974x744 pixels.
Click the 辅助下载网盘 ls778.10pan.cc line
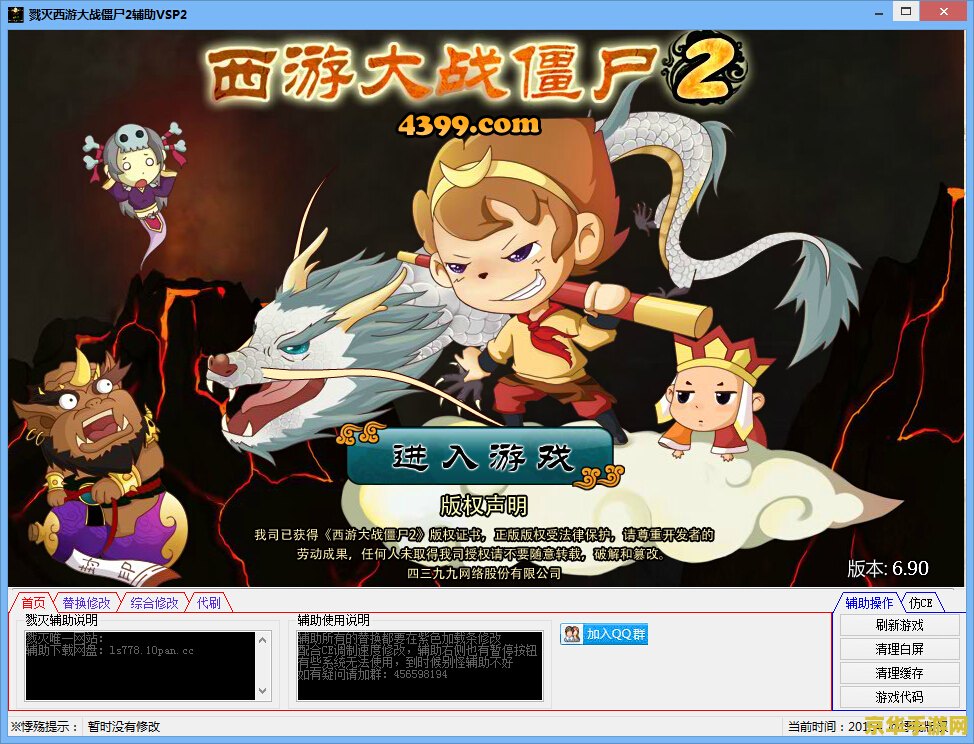click(x=110, y=650)
